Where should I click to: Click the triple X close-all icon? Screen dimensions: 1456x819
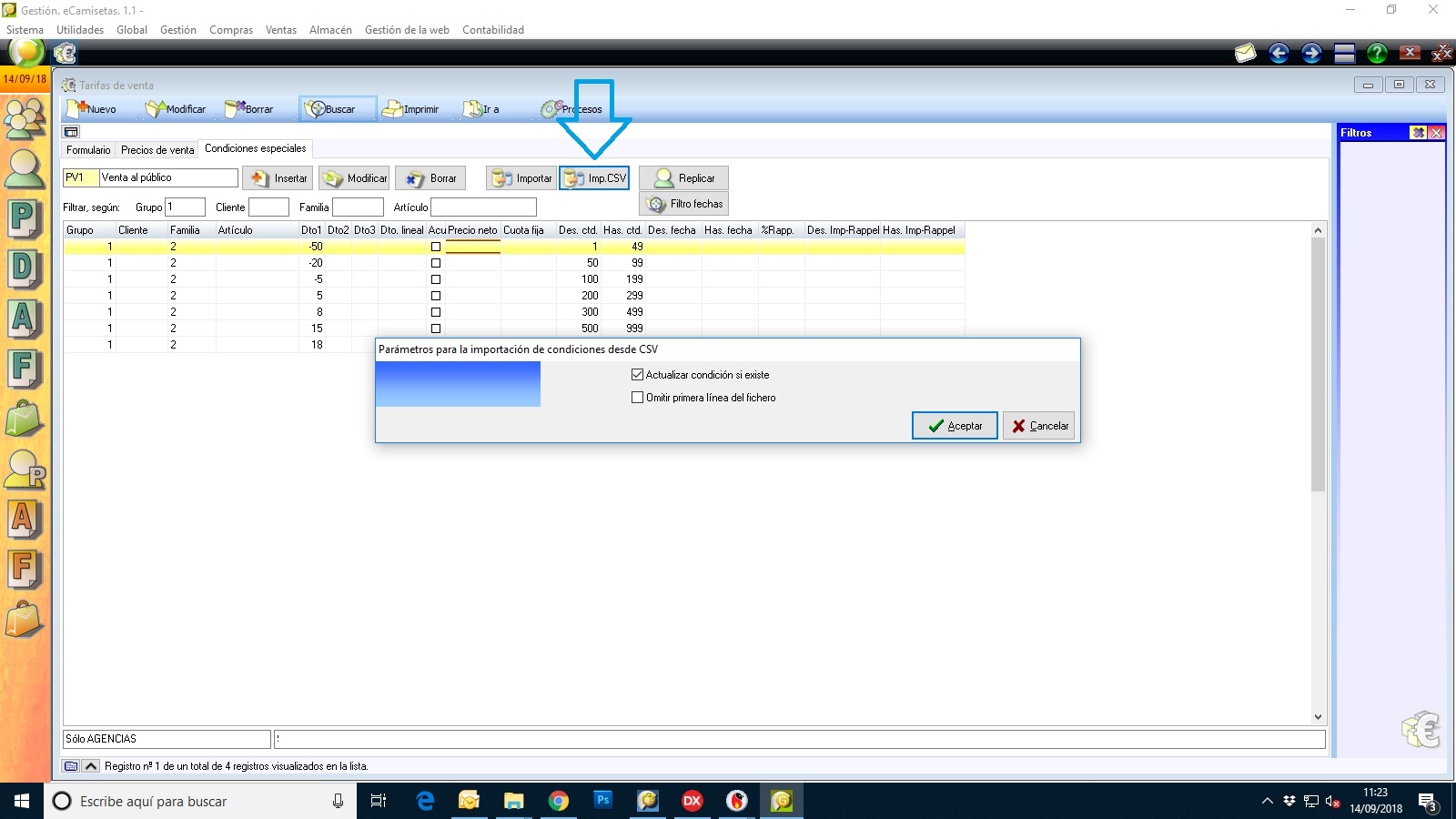coord(1441,54)
